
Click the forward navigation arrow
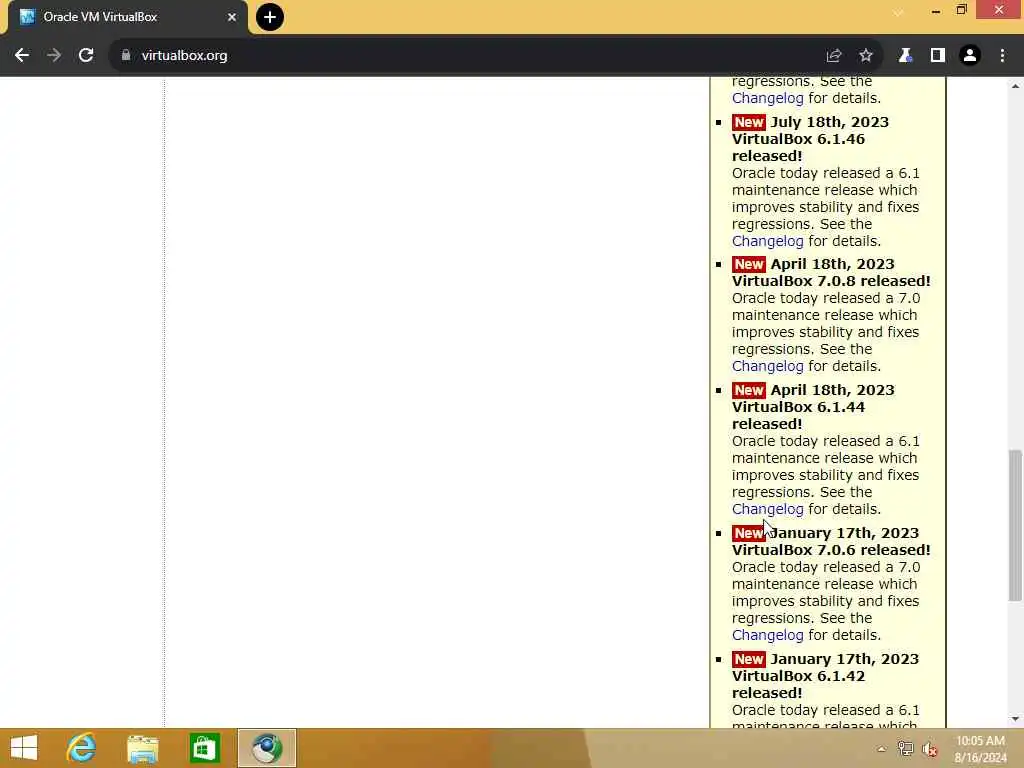54,56
